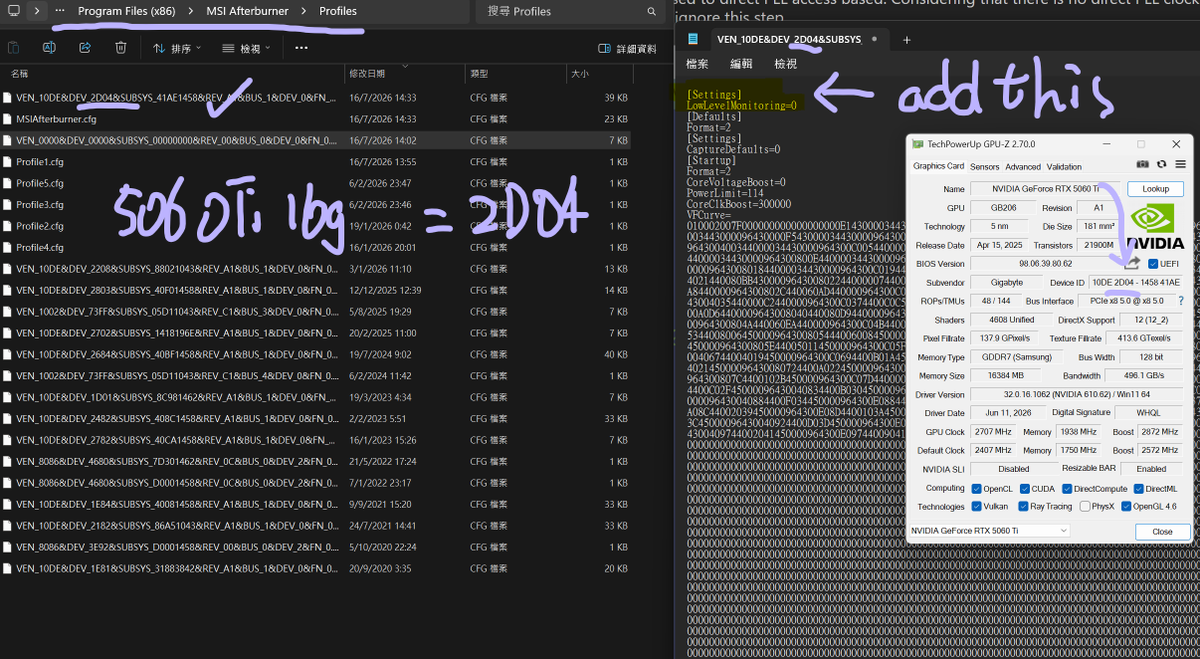Select the VEN_10DE&DEV_2803 config file

(317, 290)
